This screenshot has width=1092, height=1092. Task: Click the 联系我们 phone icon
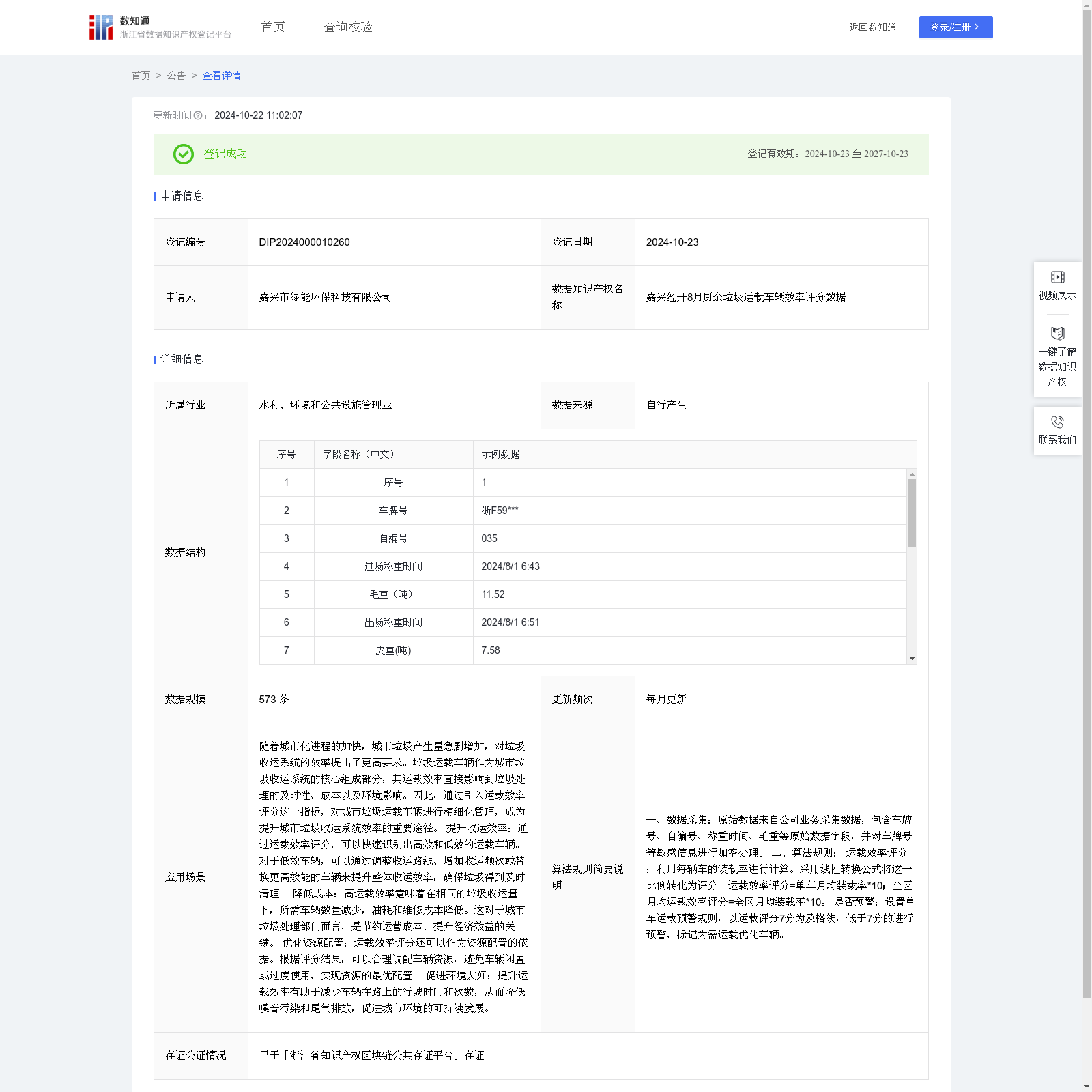coord(1057,422)
